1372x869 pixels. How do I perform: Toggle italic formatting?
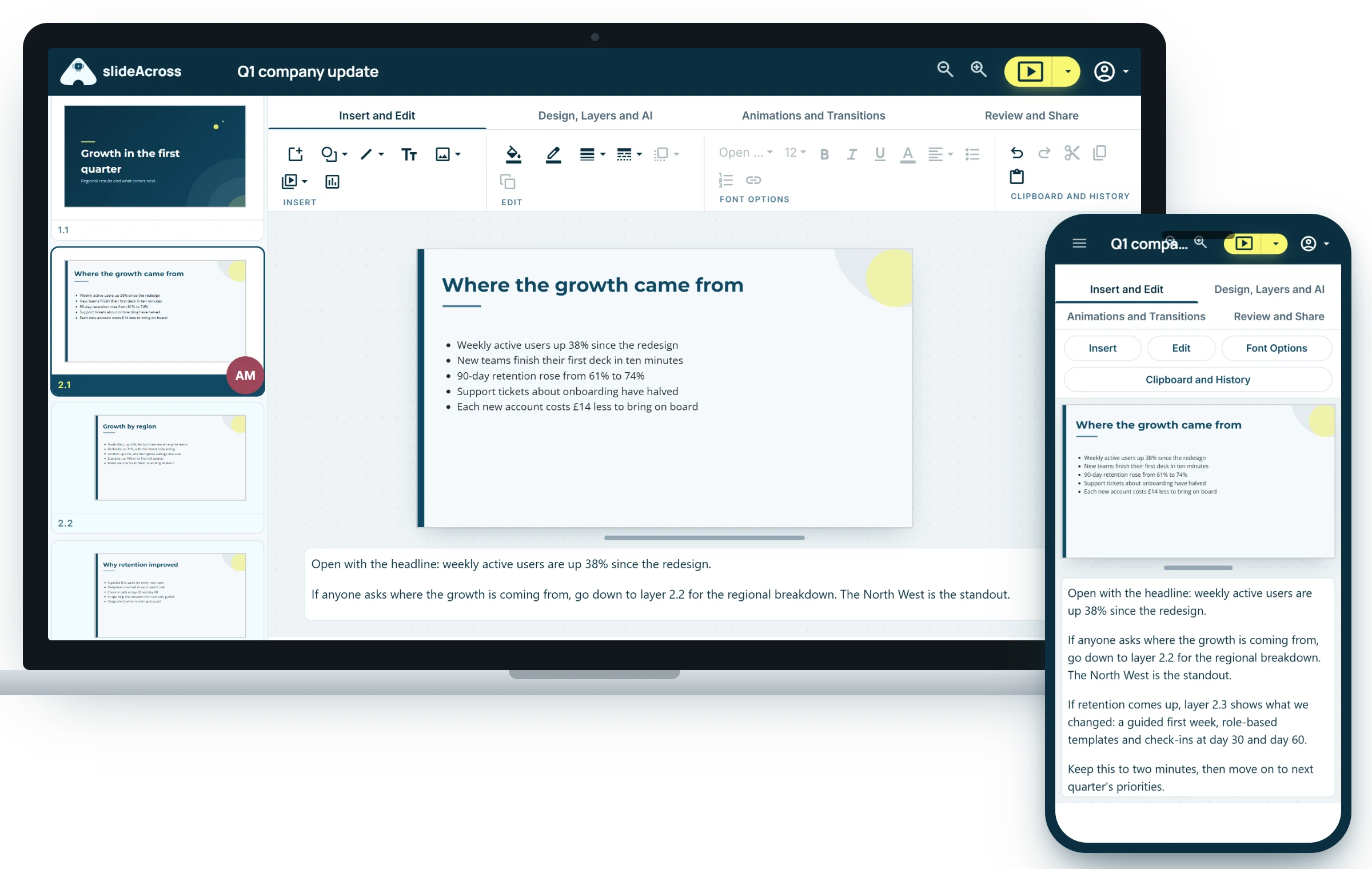(x=852, y=154)
